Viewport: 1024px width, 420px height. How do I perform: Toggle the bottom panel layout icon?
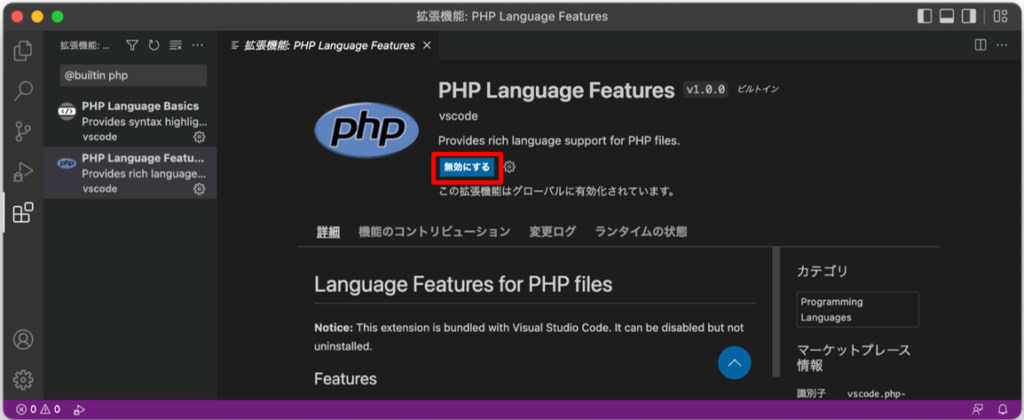947,16
